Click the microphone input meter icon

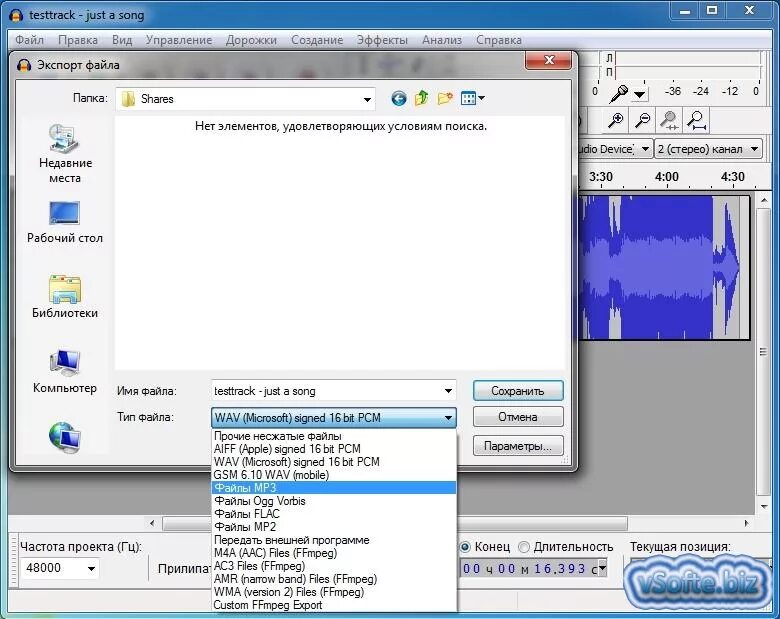click(619, 94)
